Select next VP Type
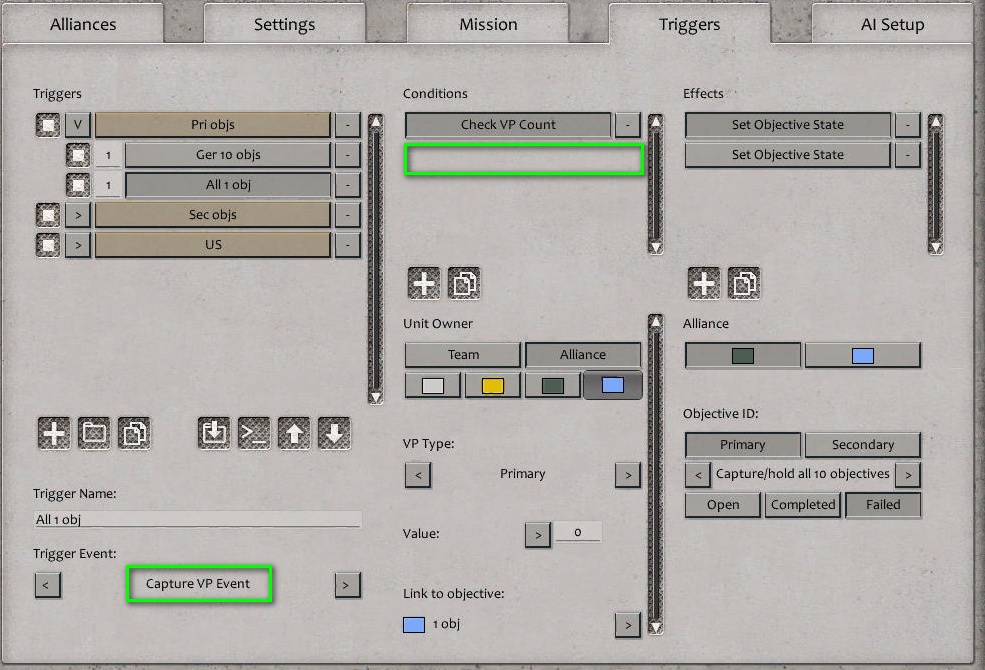This screenshot has height=670, width=985. (628, 475)
